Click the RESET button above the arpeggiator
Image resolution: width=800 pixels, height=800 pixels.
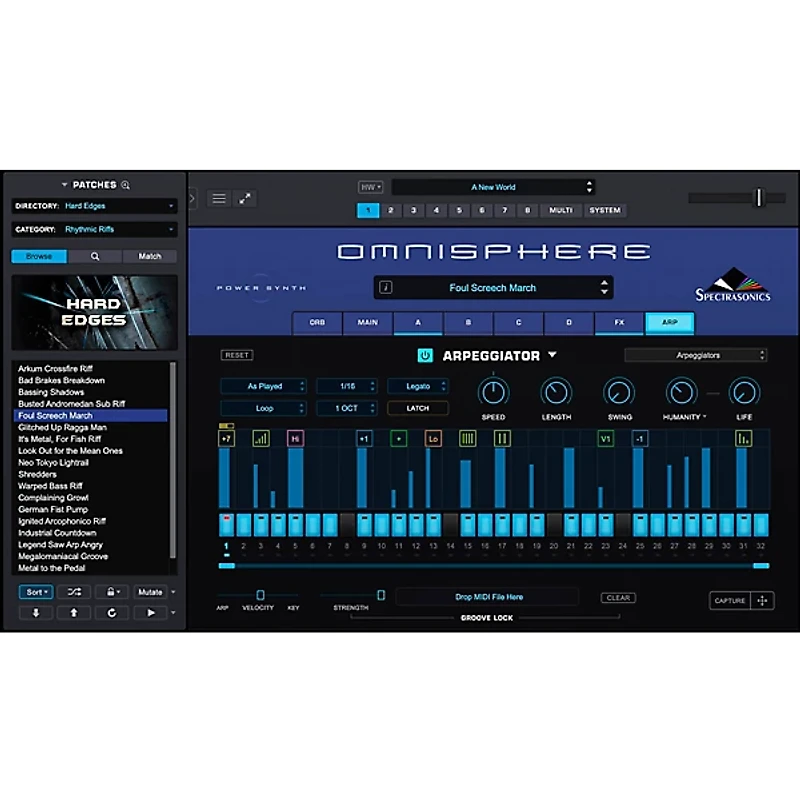(x=237, y=354)
